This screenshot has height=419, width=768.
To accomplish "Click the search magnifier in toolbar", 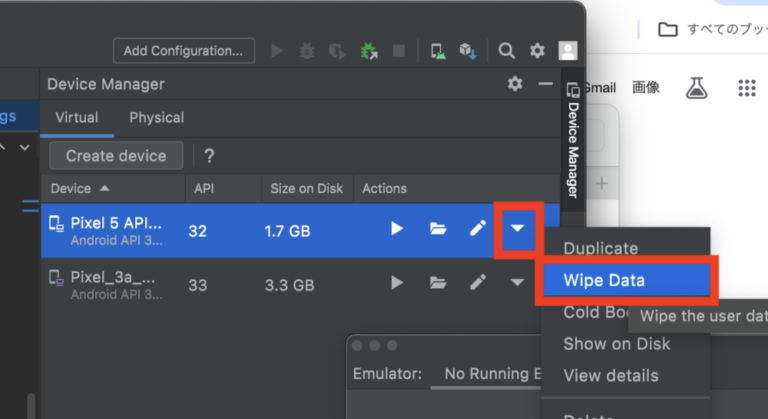I will (x=507, y=50).
